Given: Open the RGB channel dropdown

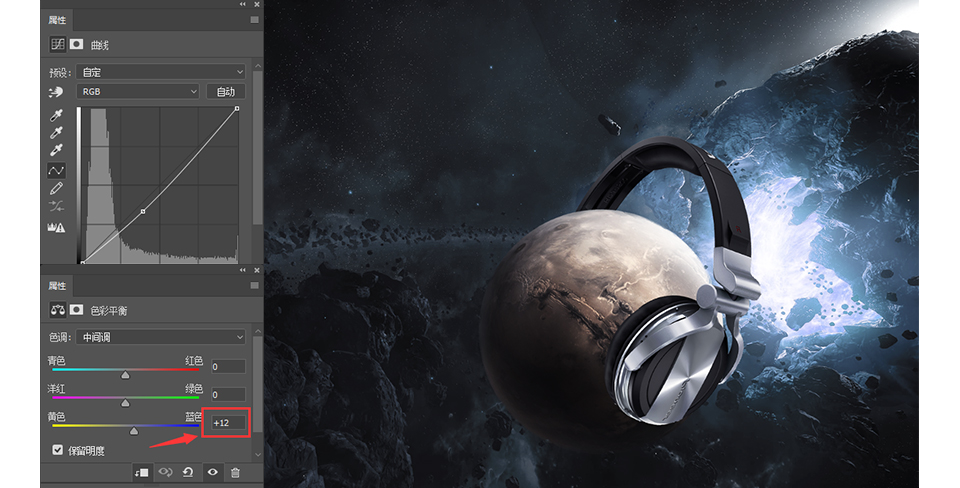Looking at the screenshot, I should (138, 91).
